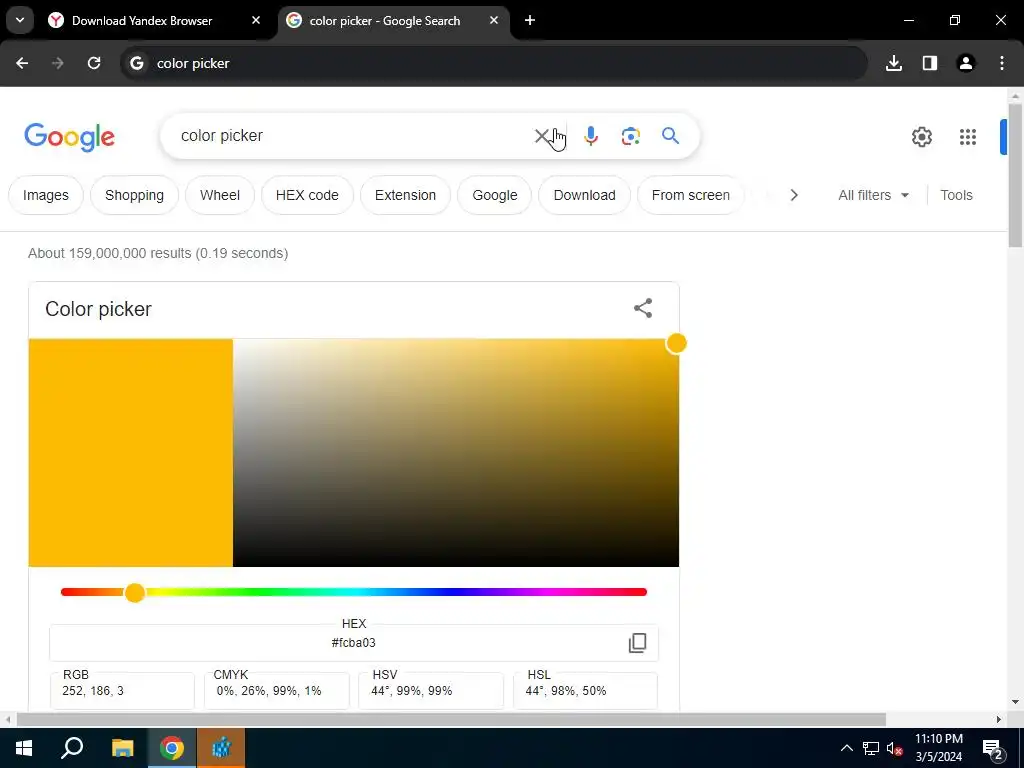Select the Download filter chip

pyautogui.click(x=584, y=195)
